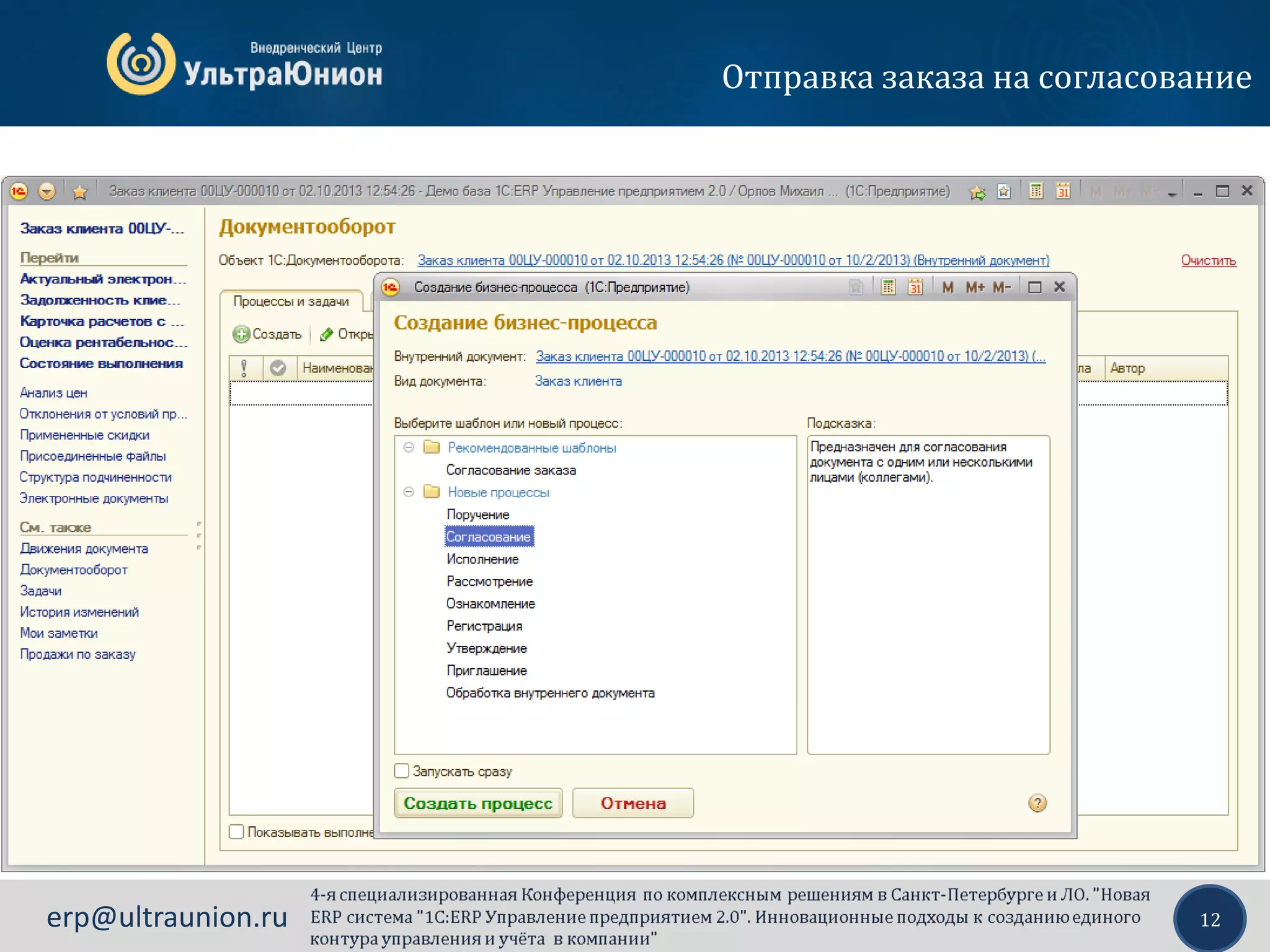Collapse the Рекомендованные шаблоны folder

409,447
